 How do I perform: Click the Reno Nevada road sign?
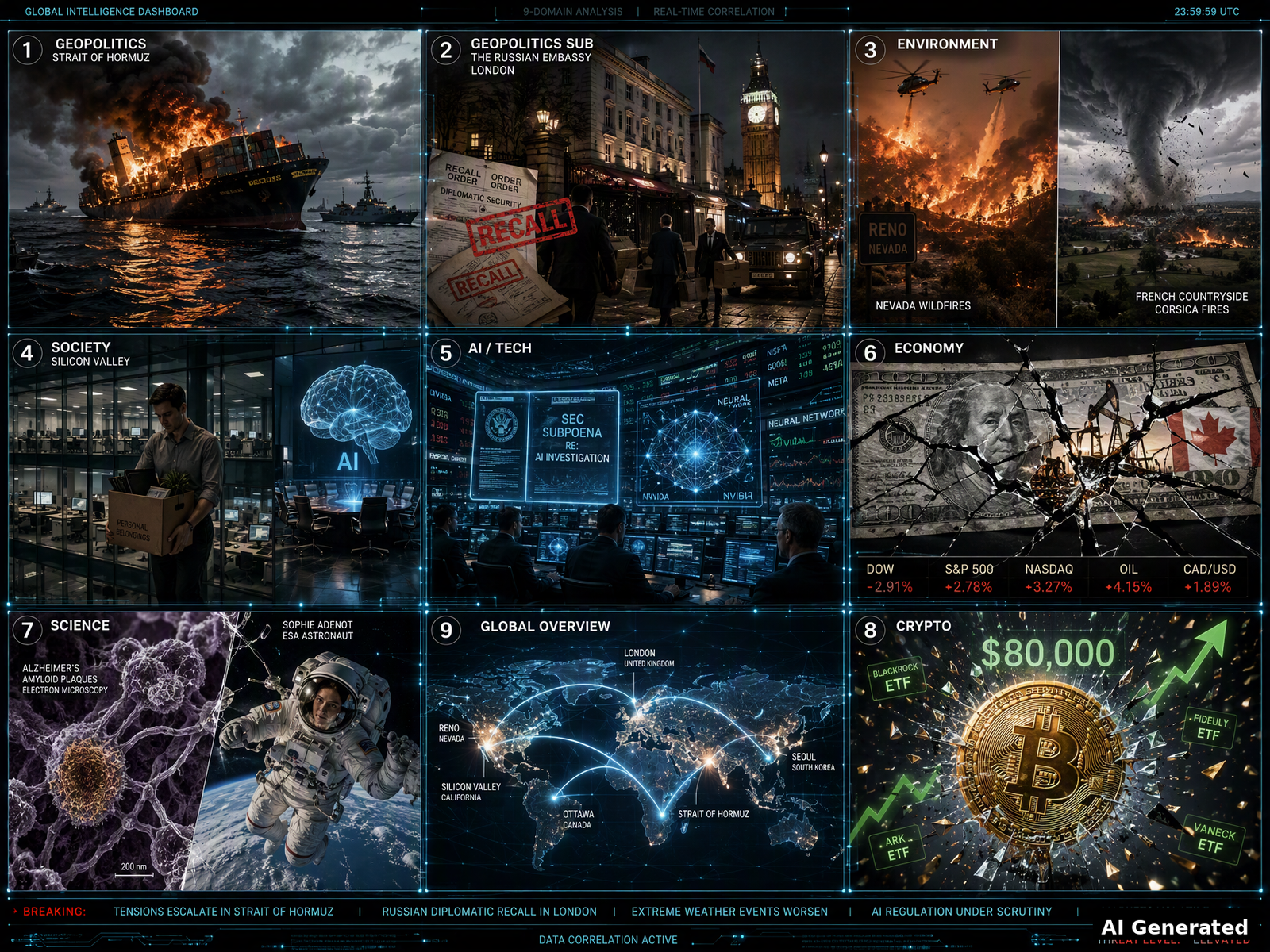pos(887,238)
